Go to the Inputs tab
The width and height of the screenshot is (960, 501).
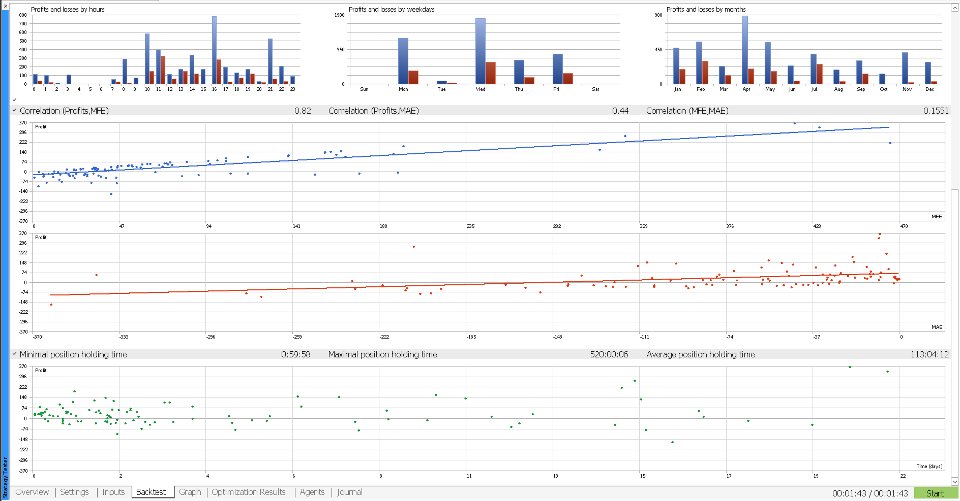(113, 492)
